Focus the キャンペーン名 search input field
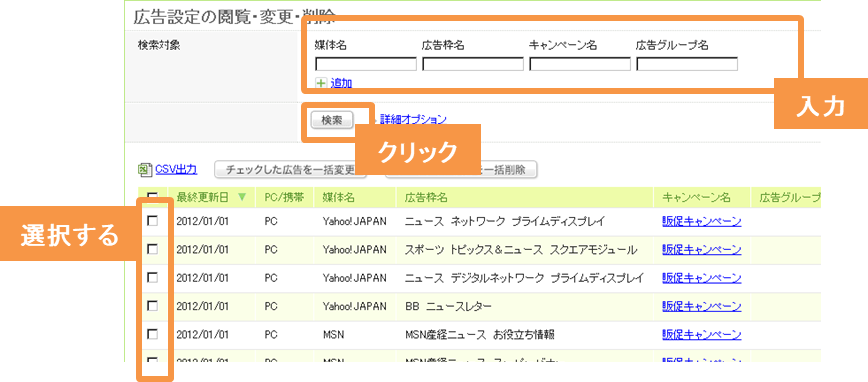This screenshot has height=382, width=868. (580, 64)
